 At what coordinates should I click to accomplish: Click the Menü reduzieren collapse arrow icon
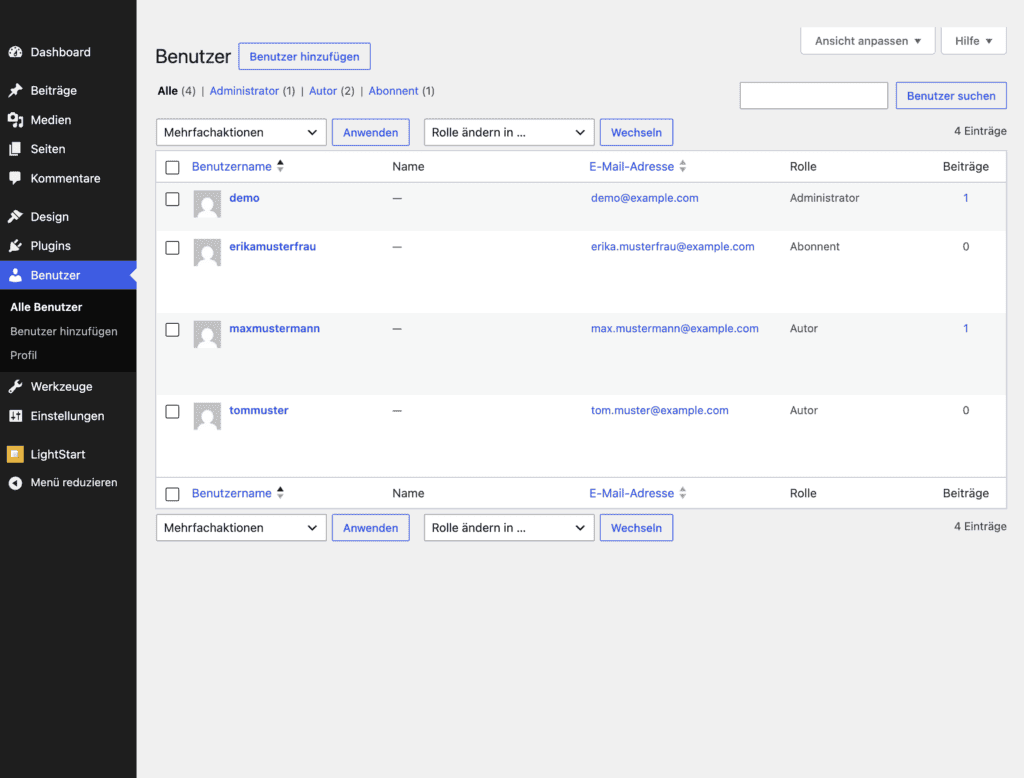pyautogui.click(x=16, y=483)
